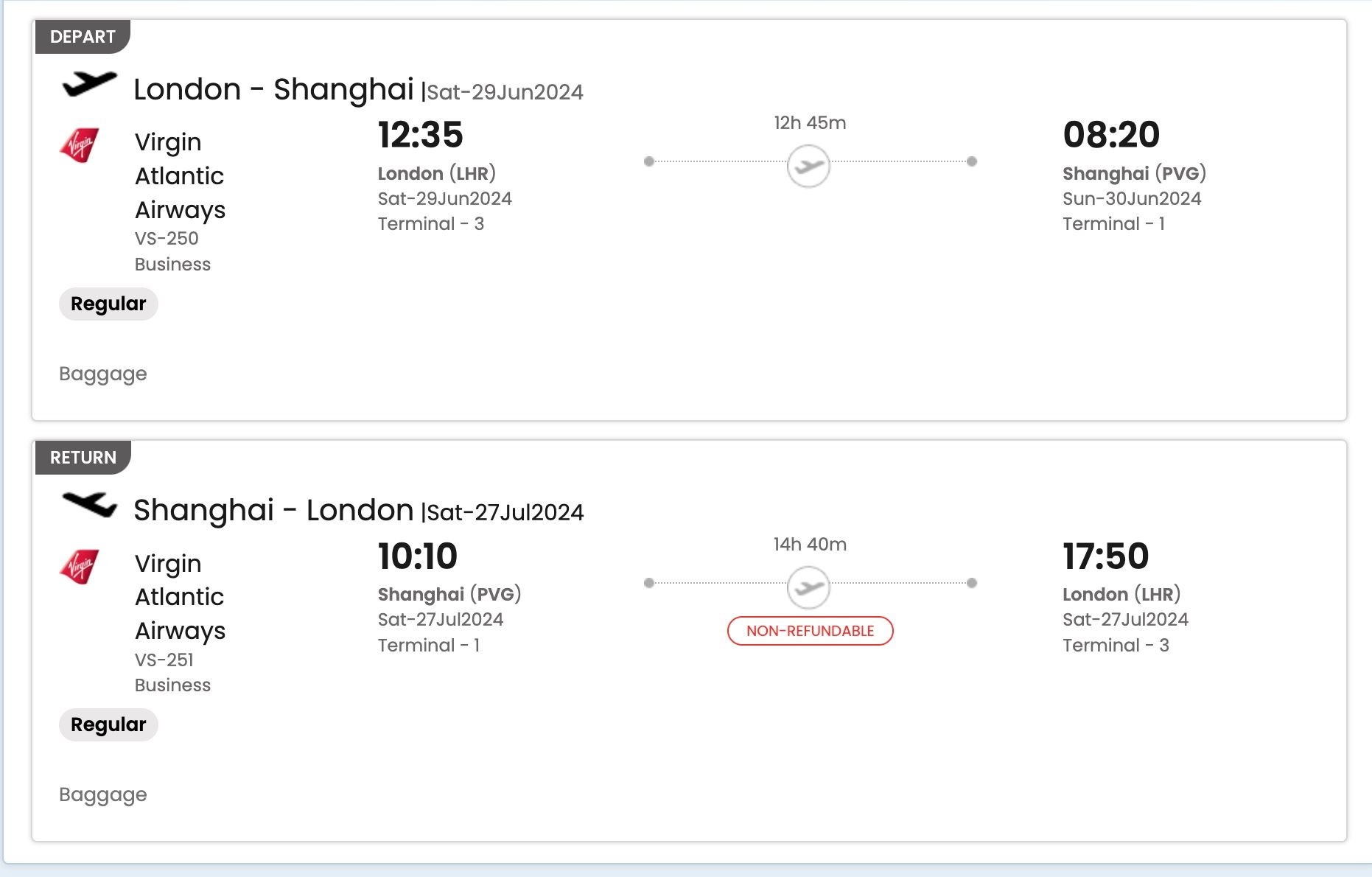Click the Virgin Atlantic logo on flight VS-251

(x=79, y=566)
